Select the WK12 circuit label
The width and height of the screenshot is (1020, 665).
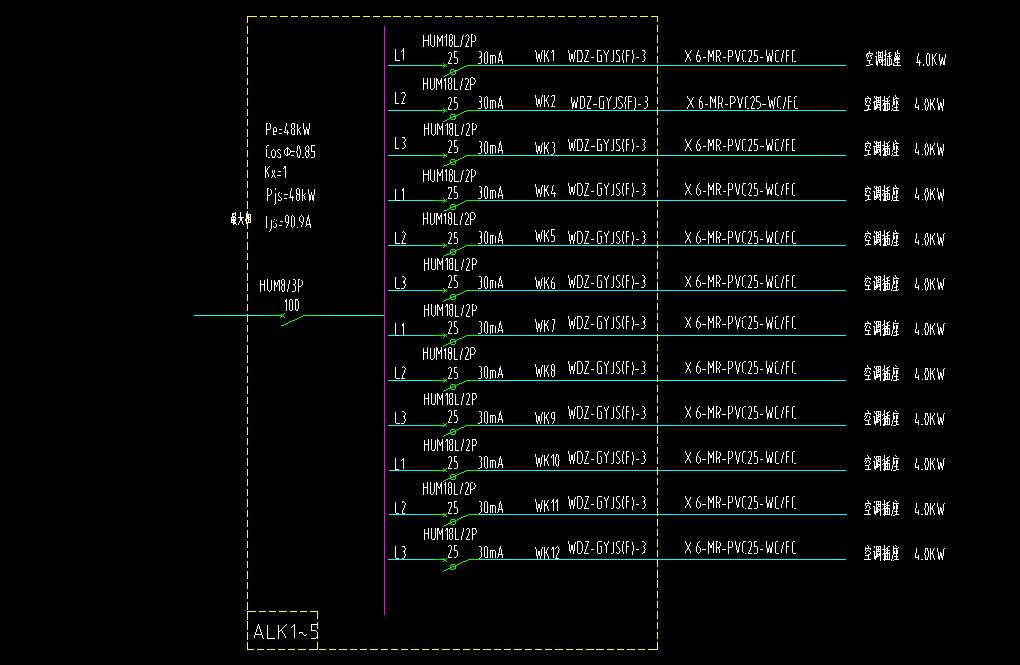[547, 553]
